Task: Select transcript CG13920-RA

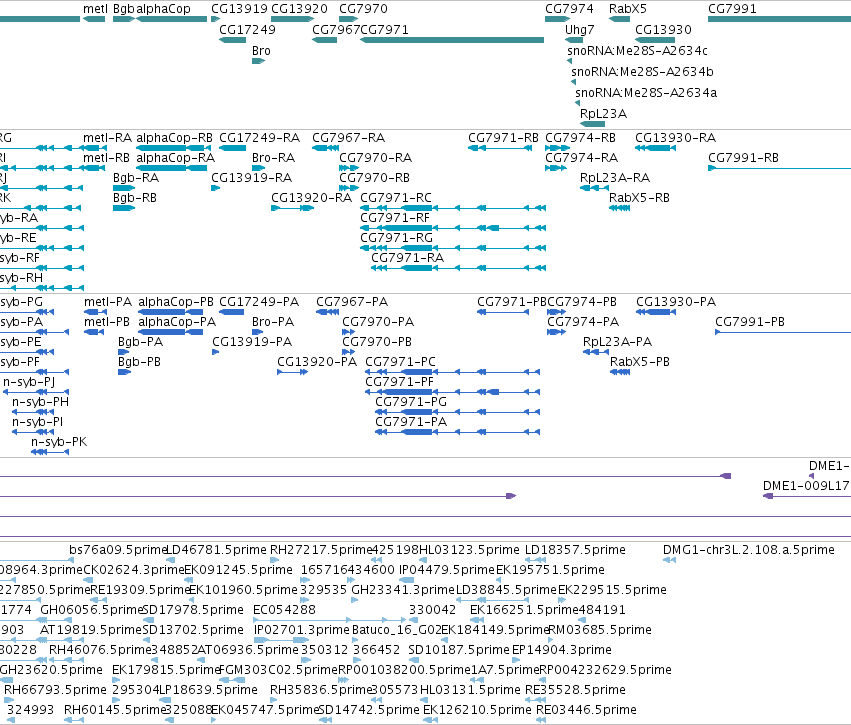Action: tap(312, 198)
